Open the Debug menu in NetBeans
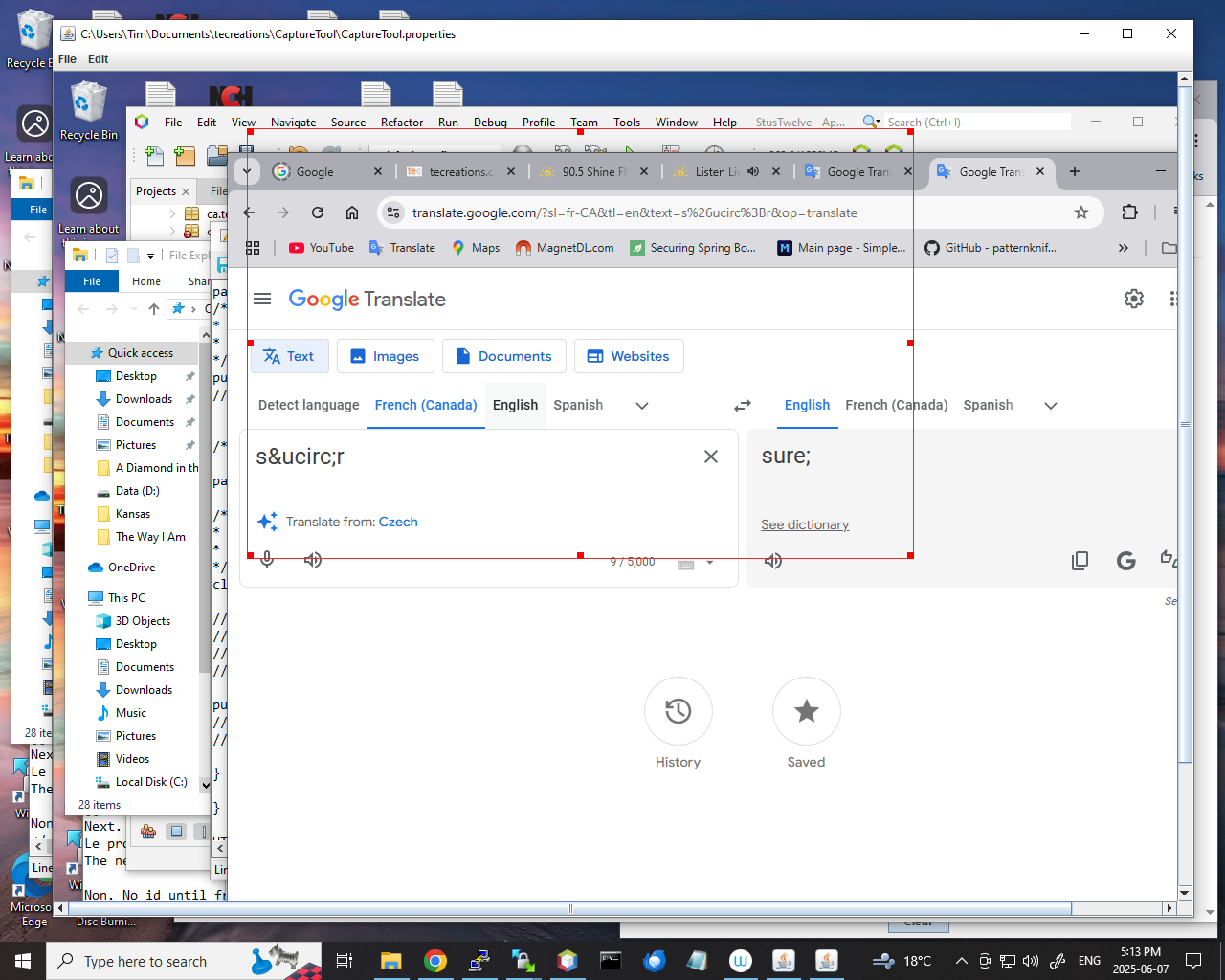The height and width of the screenshot is (980, 1225). click(490, 122)
